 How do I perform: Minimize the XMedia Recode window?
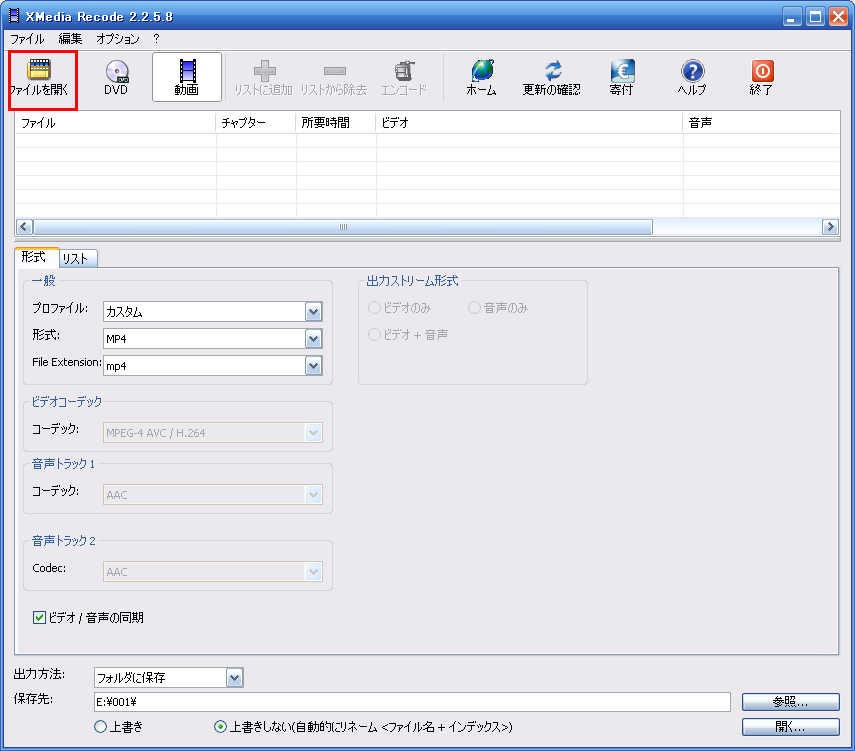pos(792,16)
